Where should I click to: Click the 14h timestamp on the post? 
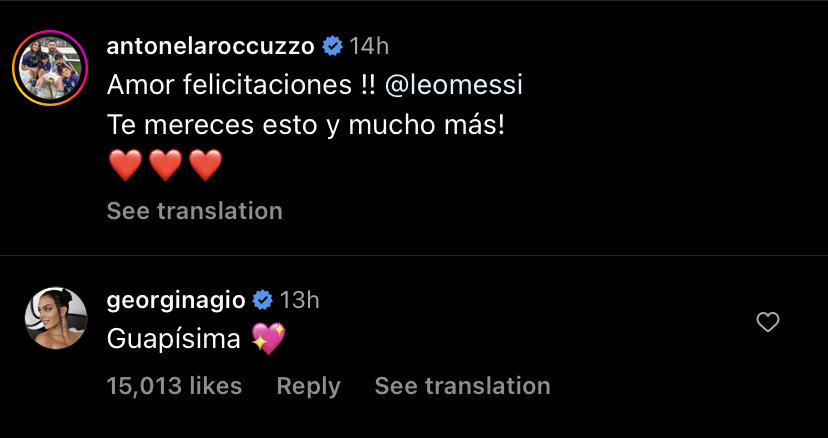point(369,46)
